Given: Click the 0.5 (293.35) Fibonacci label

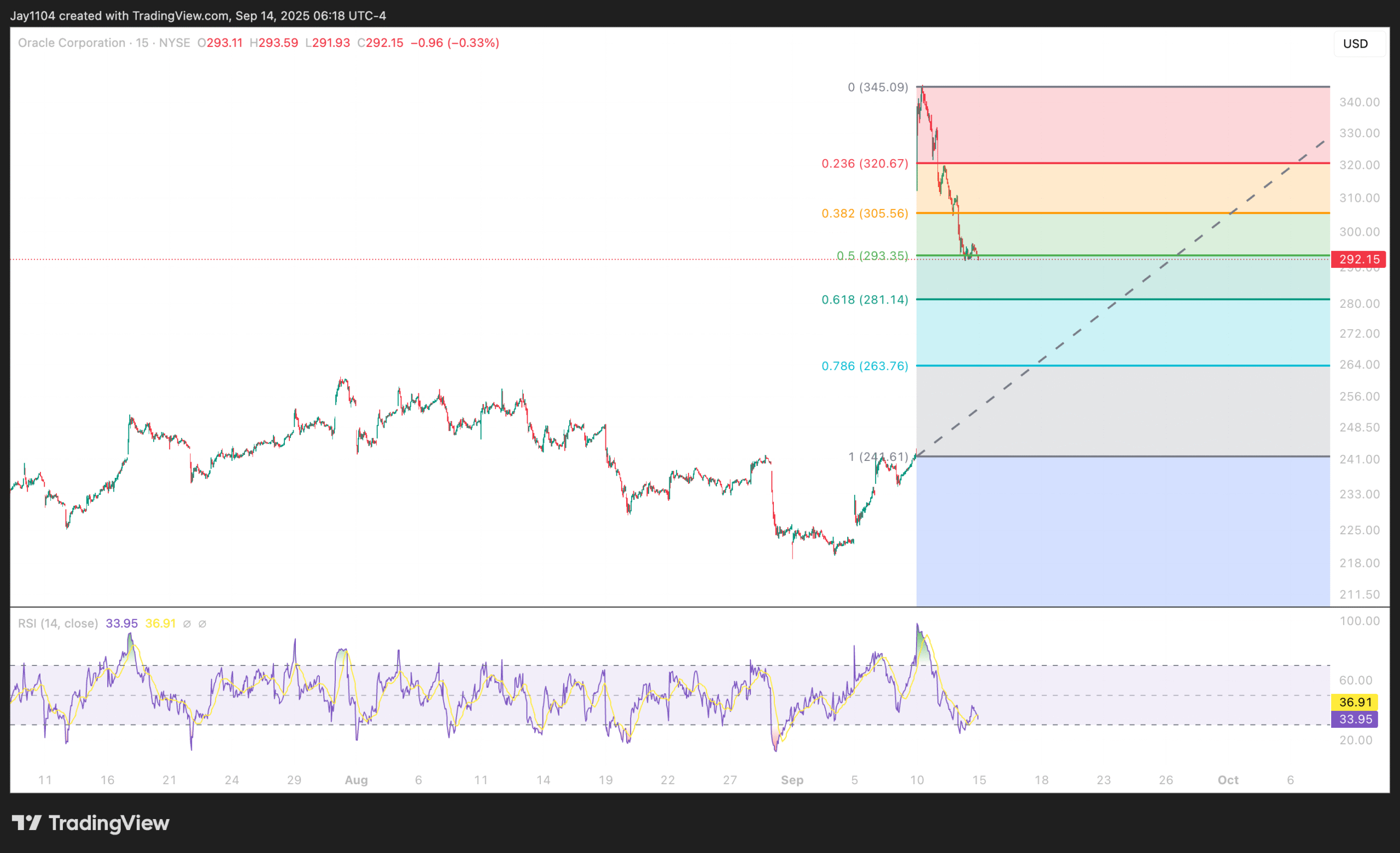Looking at the screenshot, I should 872,255.
